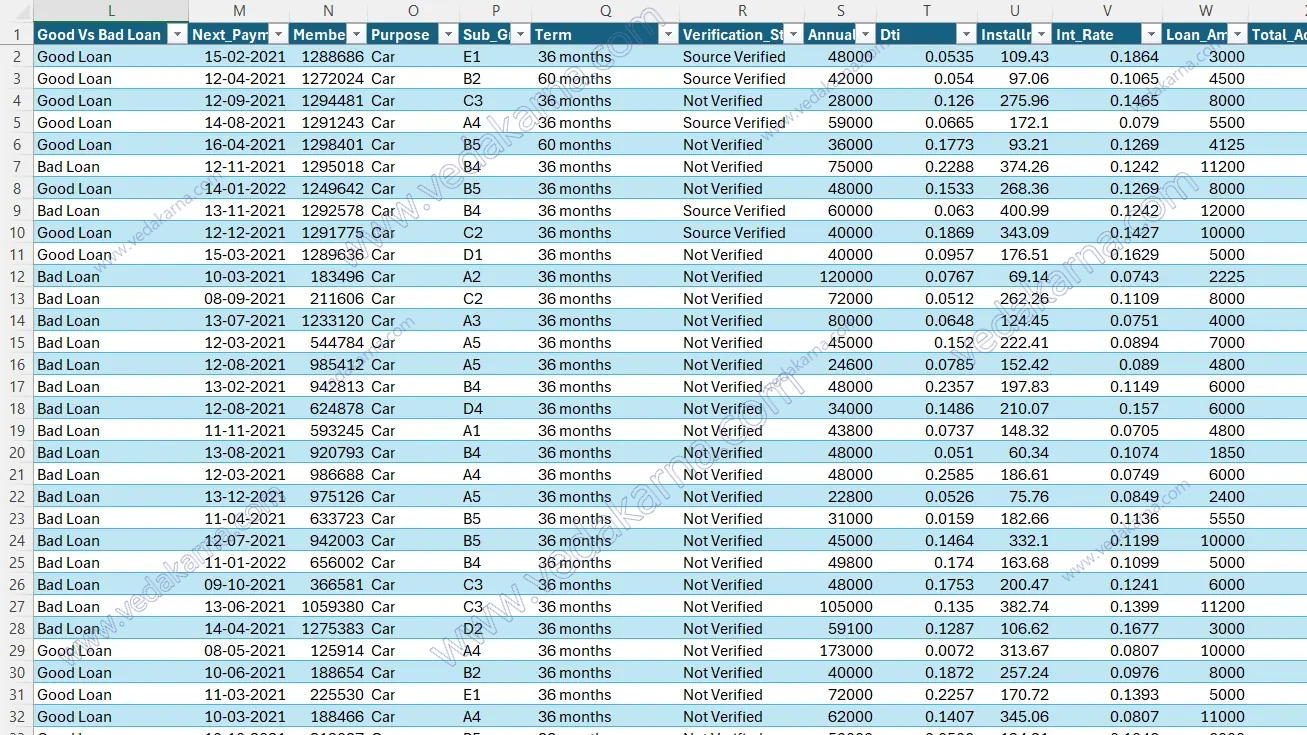Screen dimensions: 1307x735
Task: Select the Dti cell 0.0159
Action: click(927, 518)
